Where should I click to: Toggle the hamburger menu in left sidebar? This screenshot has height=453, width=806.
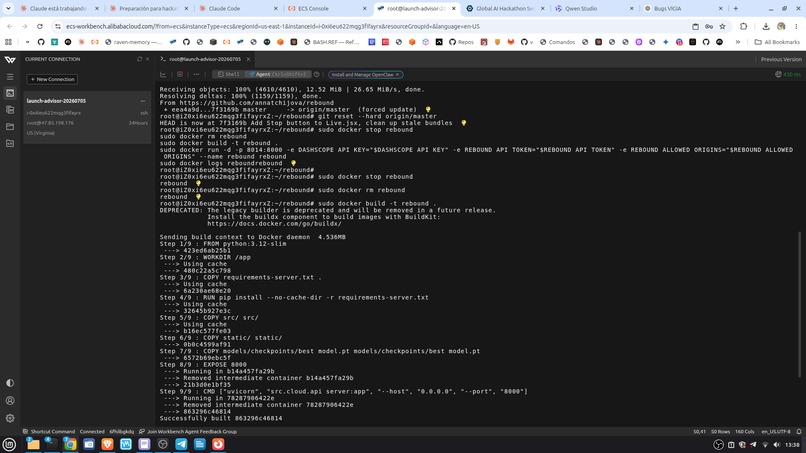(x=10, y=77)
